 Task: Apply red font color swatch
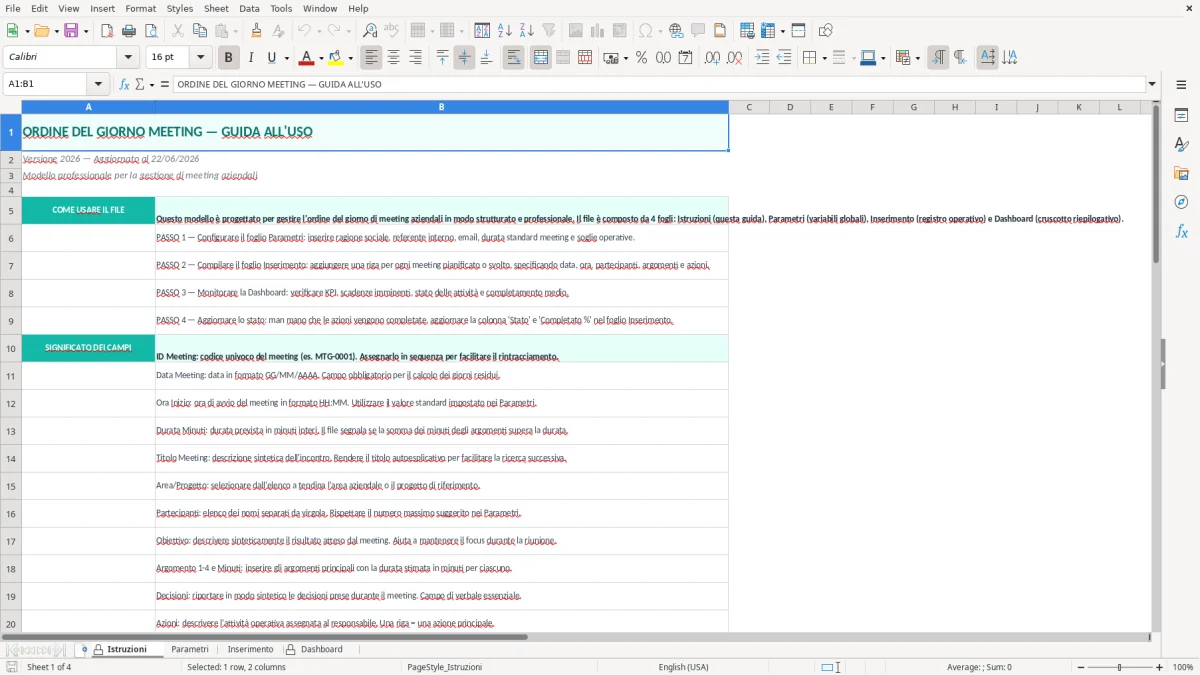307,58
